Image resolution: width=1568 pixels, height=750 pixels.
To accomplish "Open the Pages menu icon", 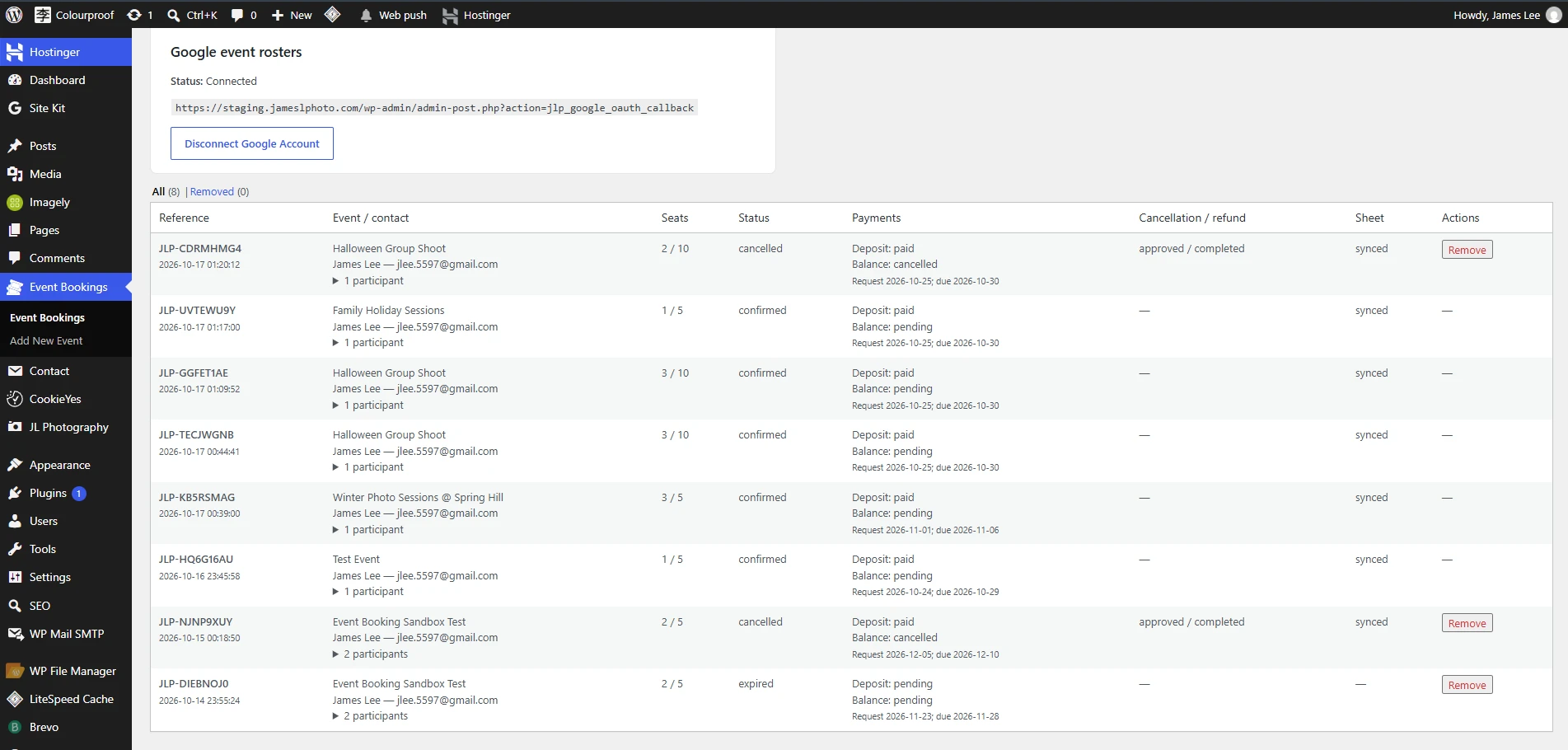I will click(x=15, y=230).
